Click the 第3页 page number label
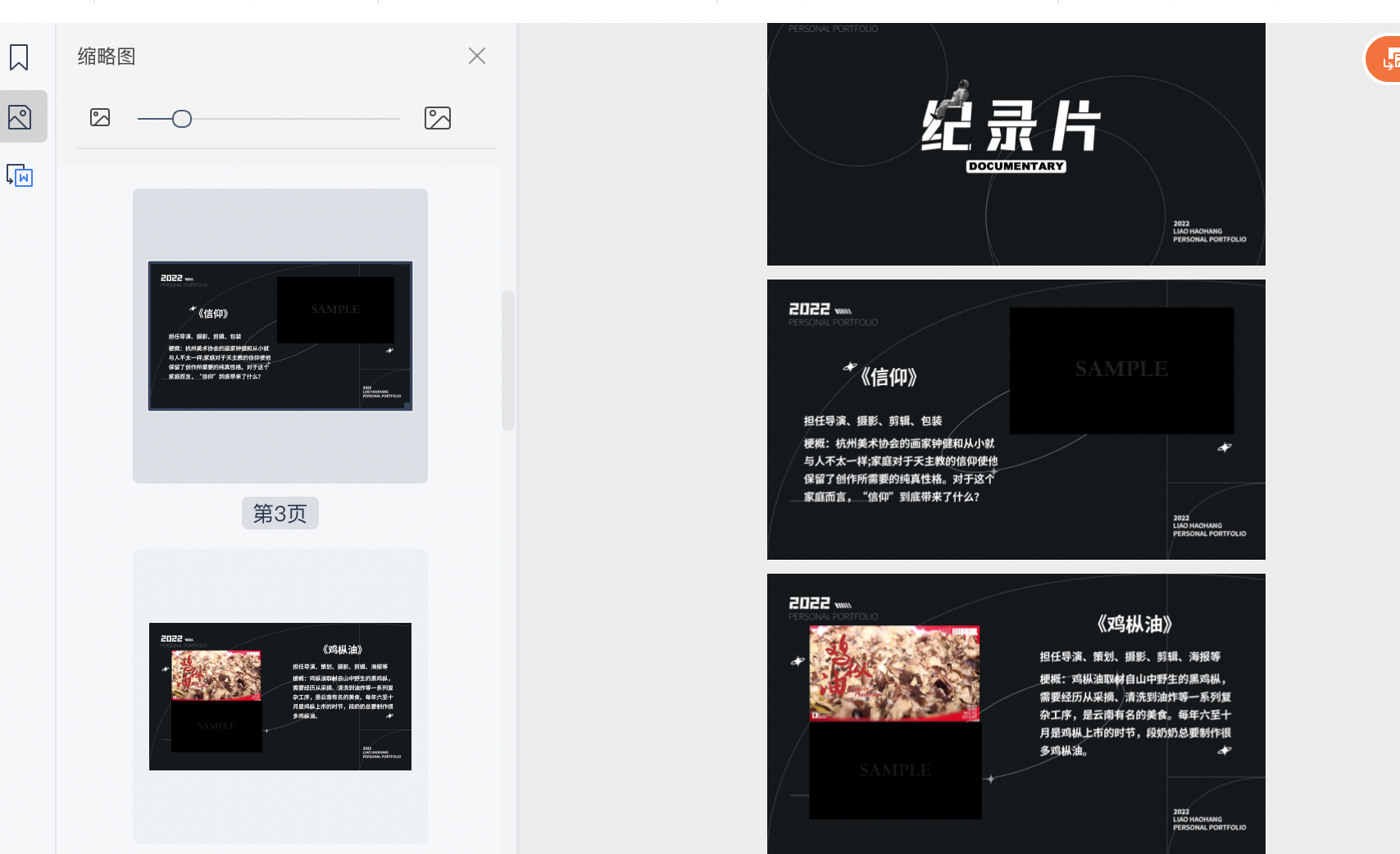This screenshot has width=1400, height=854. 280,513
